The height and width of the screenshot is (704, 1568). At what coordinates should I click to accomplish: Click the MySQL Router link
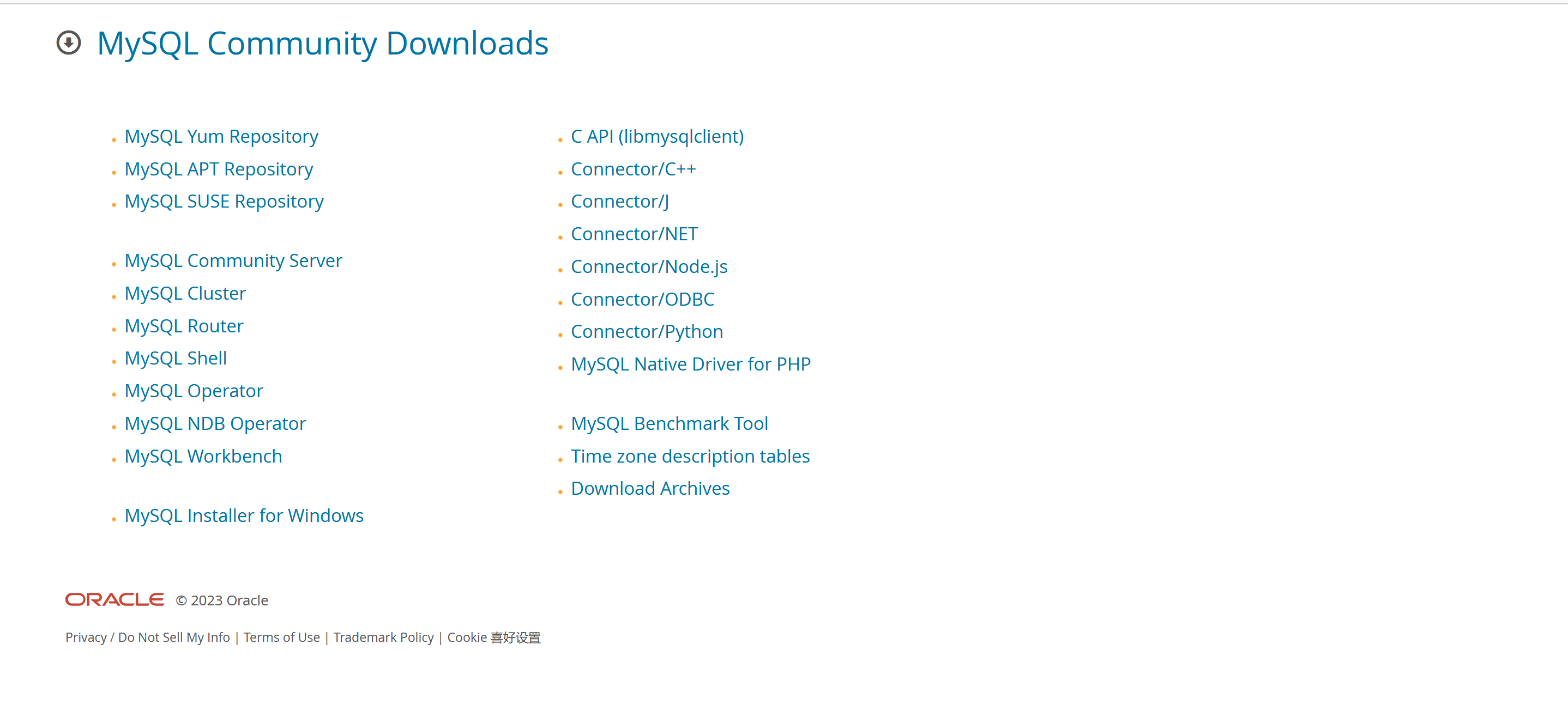pyautogui.click(x=184, y=326)
